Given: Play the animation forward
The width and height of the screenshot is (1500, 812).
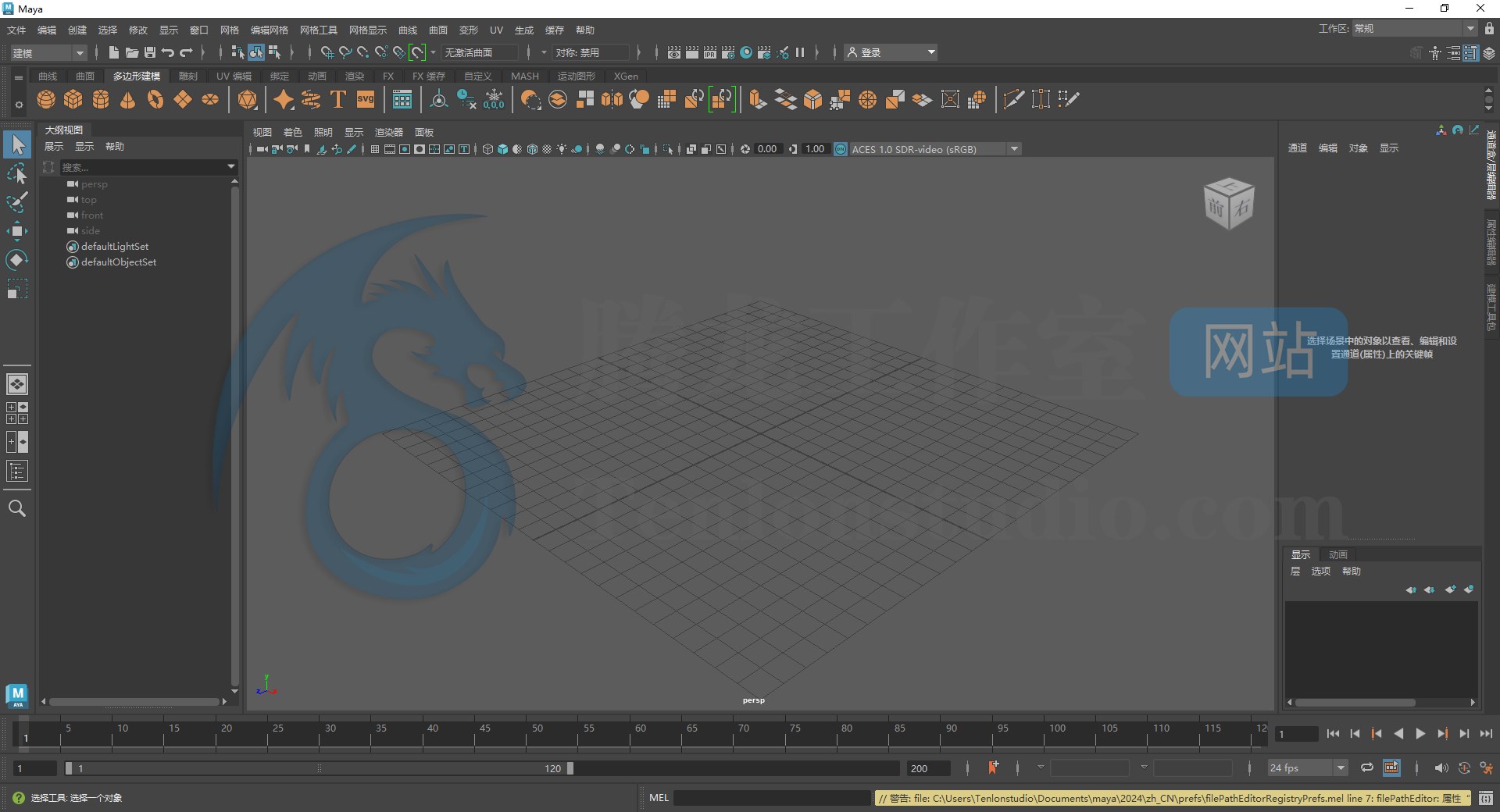Looking at the screenshot, I should pos(1420,734).
